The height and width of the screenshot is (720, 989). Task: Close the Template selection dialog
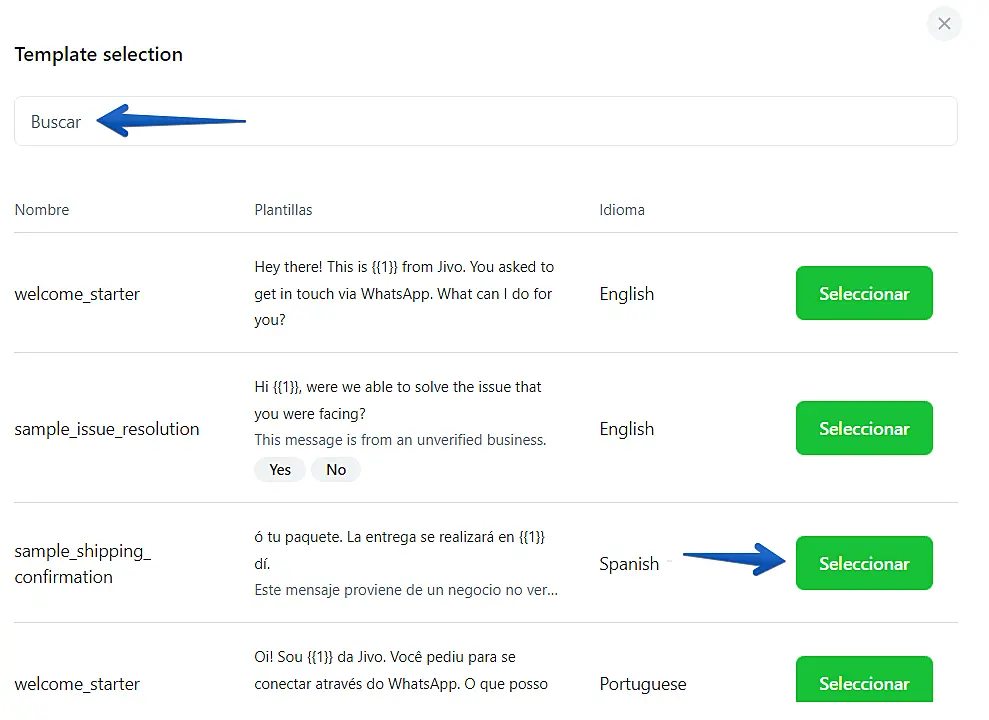[944, 24]
